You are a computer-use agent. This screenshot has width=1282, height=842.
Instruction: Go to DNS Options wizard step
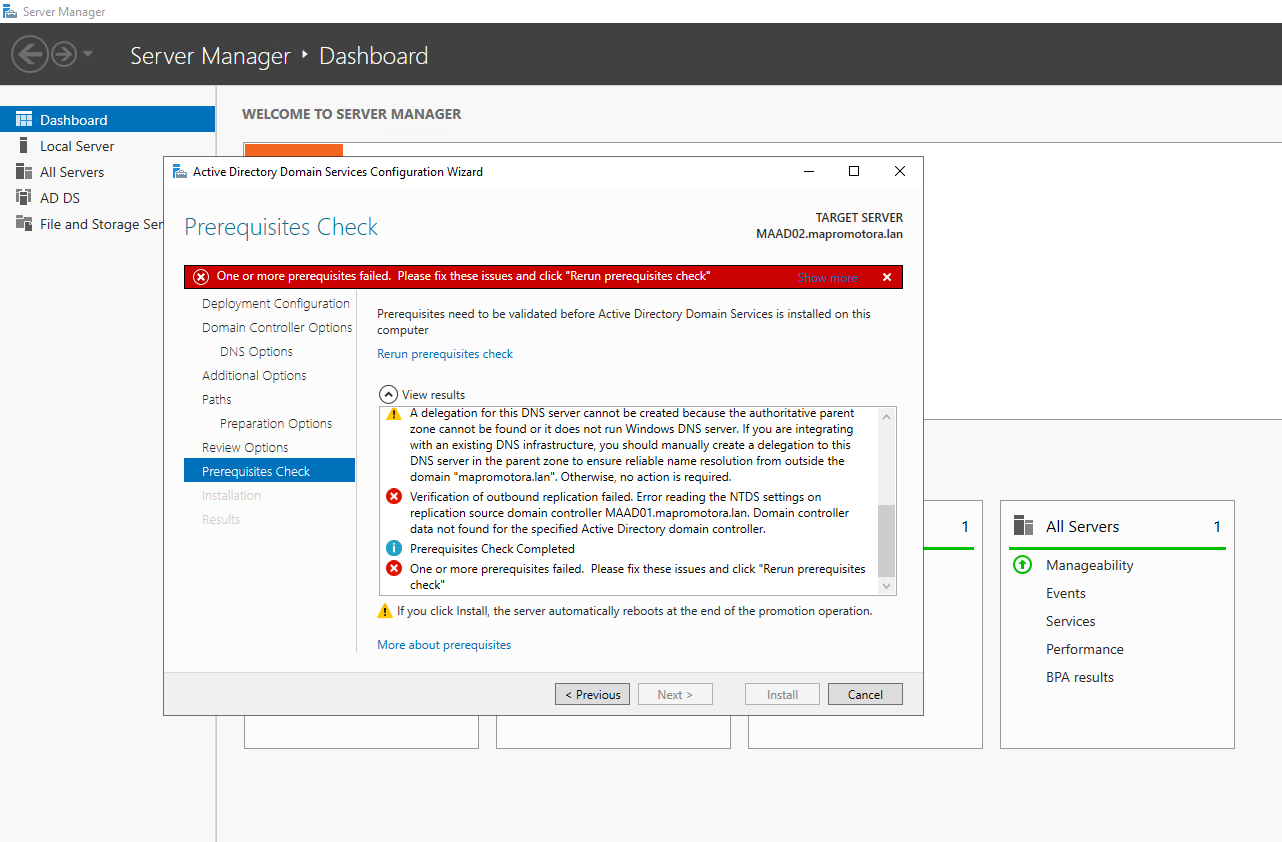pos(256,352)
